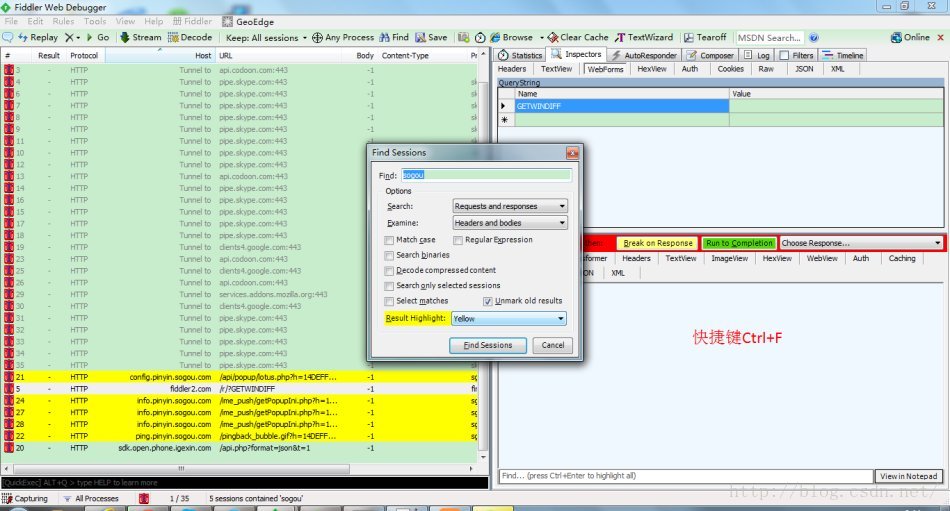Select the response ImageView tab
950x511 pixels.
(x=729, y=258)
